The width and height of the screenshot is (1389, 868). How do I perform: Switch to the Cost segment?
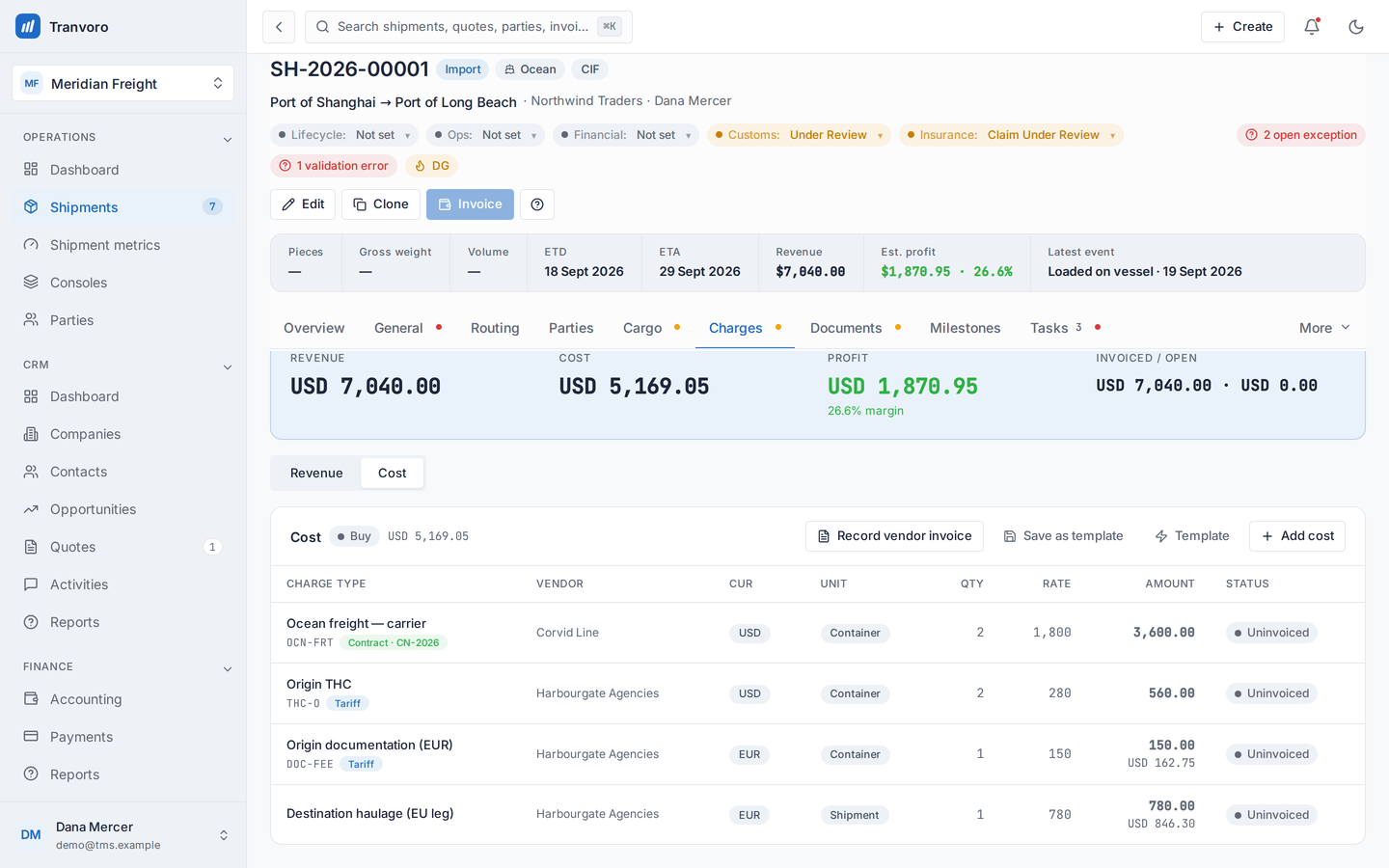(x=392, y=473)
